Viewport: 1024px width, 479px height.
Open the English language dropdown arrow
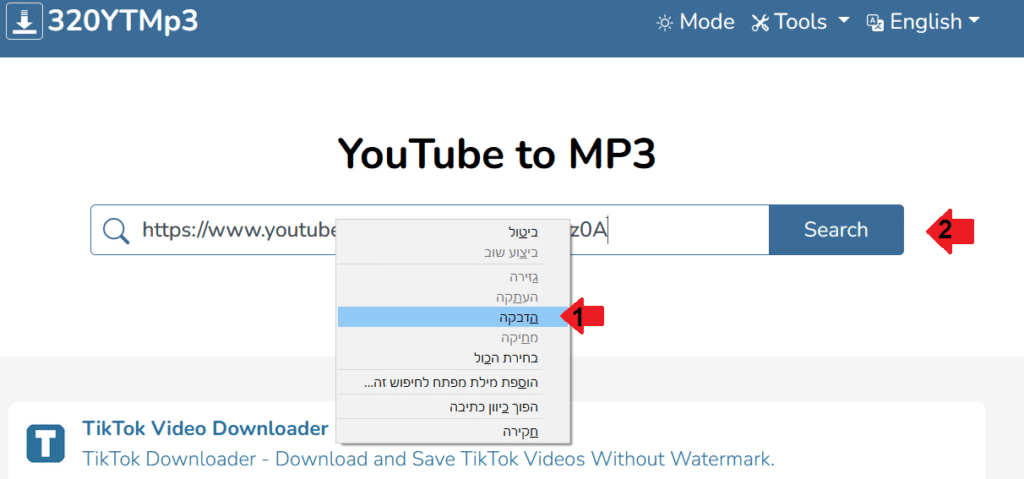coord(973,21)
